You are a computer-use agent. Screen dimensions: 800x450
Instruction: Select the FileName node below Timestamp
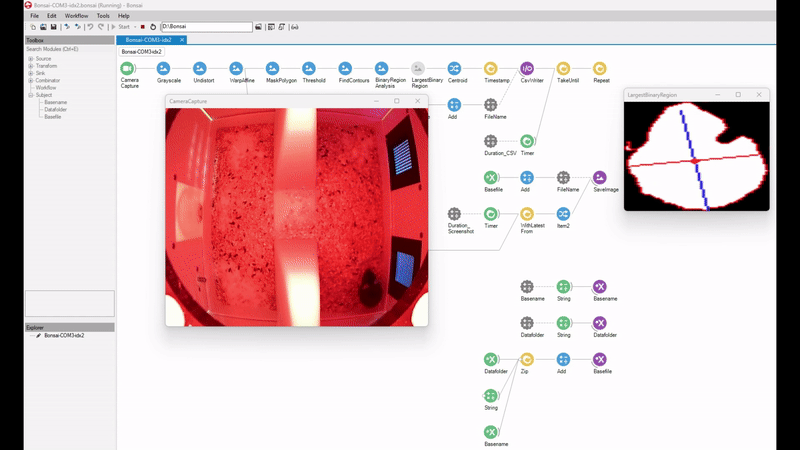(490, 105)
